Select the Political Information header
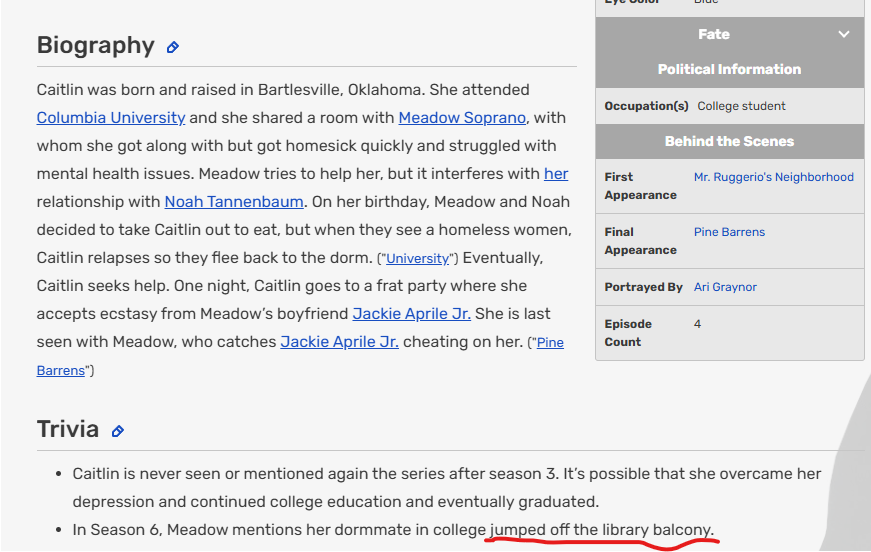 [729, 69]
